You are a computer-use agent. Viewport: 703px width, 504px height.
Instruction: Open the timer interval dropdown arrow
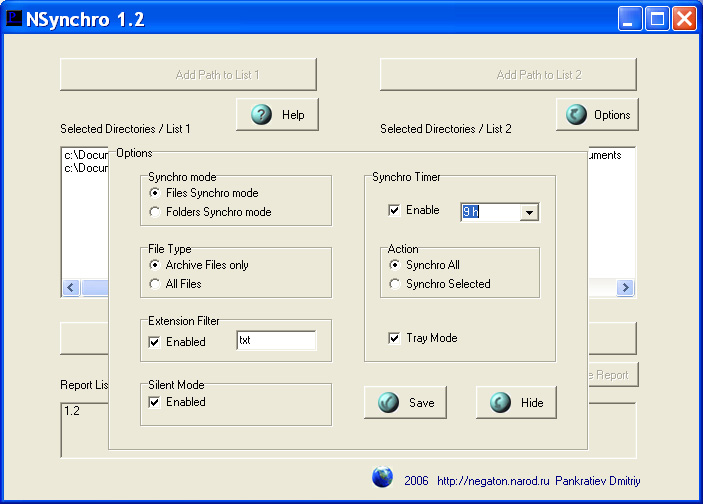point(529,212)
